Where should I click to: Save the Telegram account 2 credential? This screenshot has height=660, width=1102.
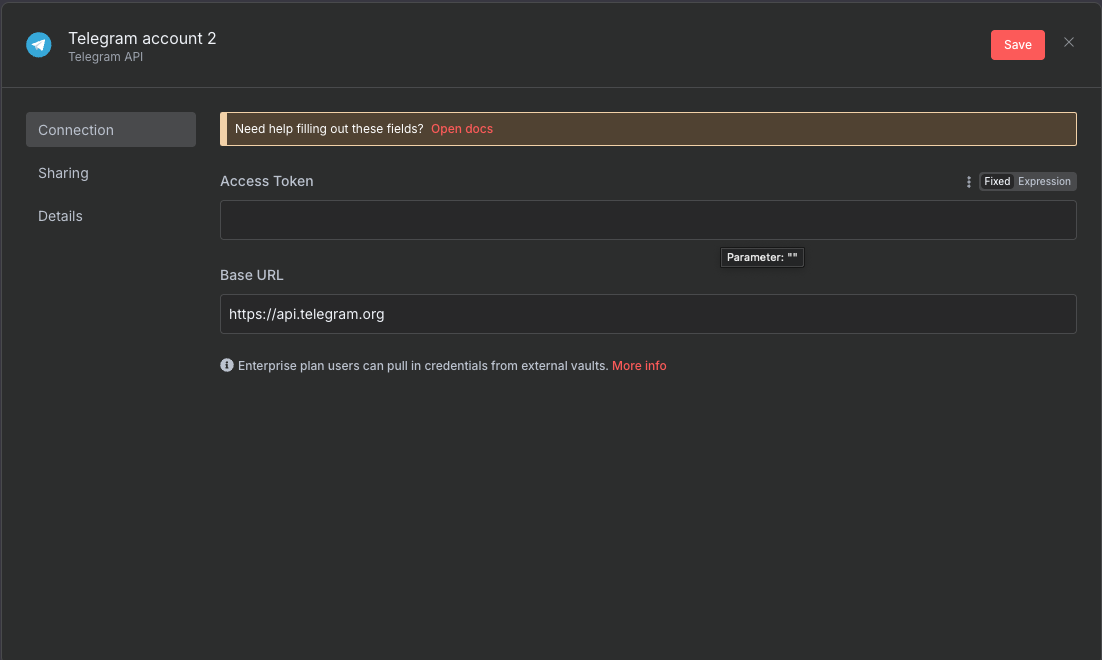tap(1017, 44)
